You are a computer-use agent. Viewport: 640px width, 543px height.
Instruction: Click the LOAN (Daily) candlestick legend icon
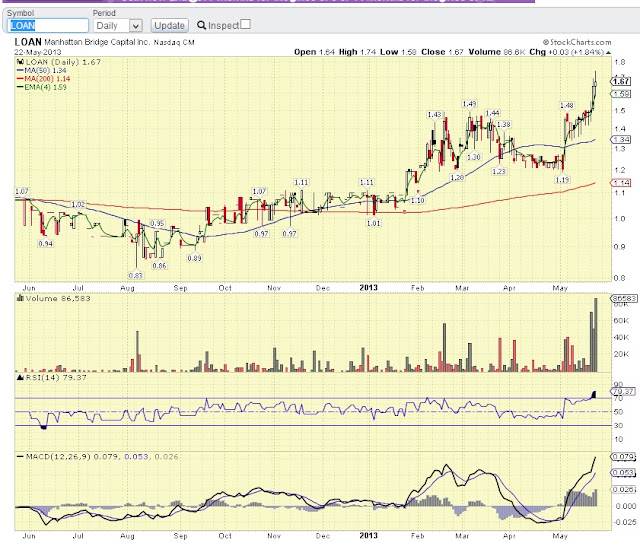pos(20,62)
